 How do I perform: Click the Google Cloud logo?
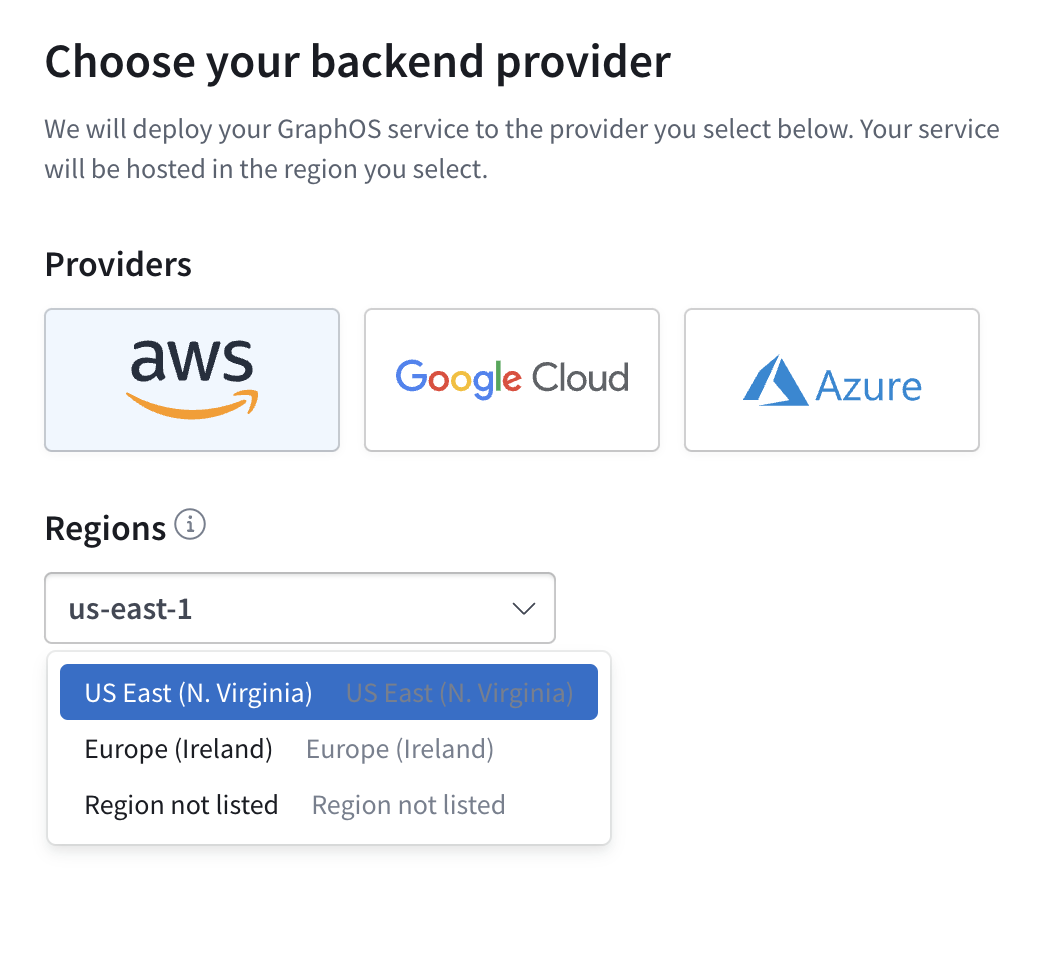coord(511,378)
